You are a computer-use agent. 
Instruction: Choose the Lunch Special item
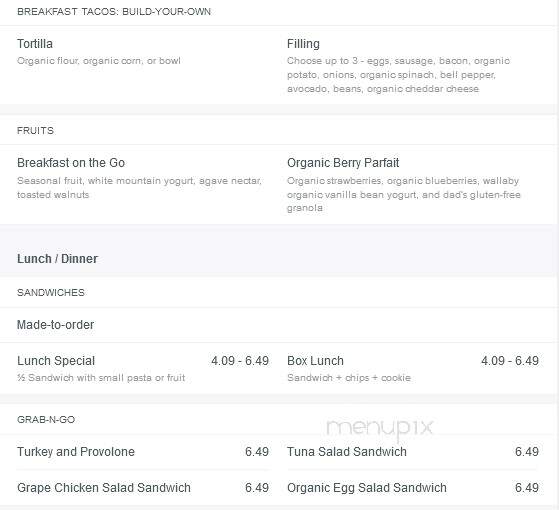pos(56,361)
